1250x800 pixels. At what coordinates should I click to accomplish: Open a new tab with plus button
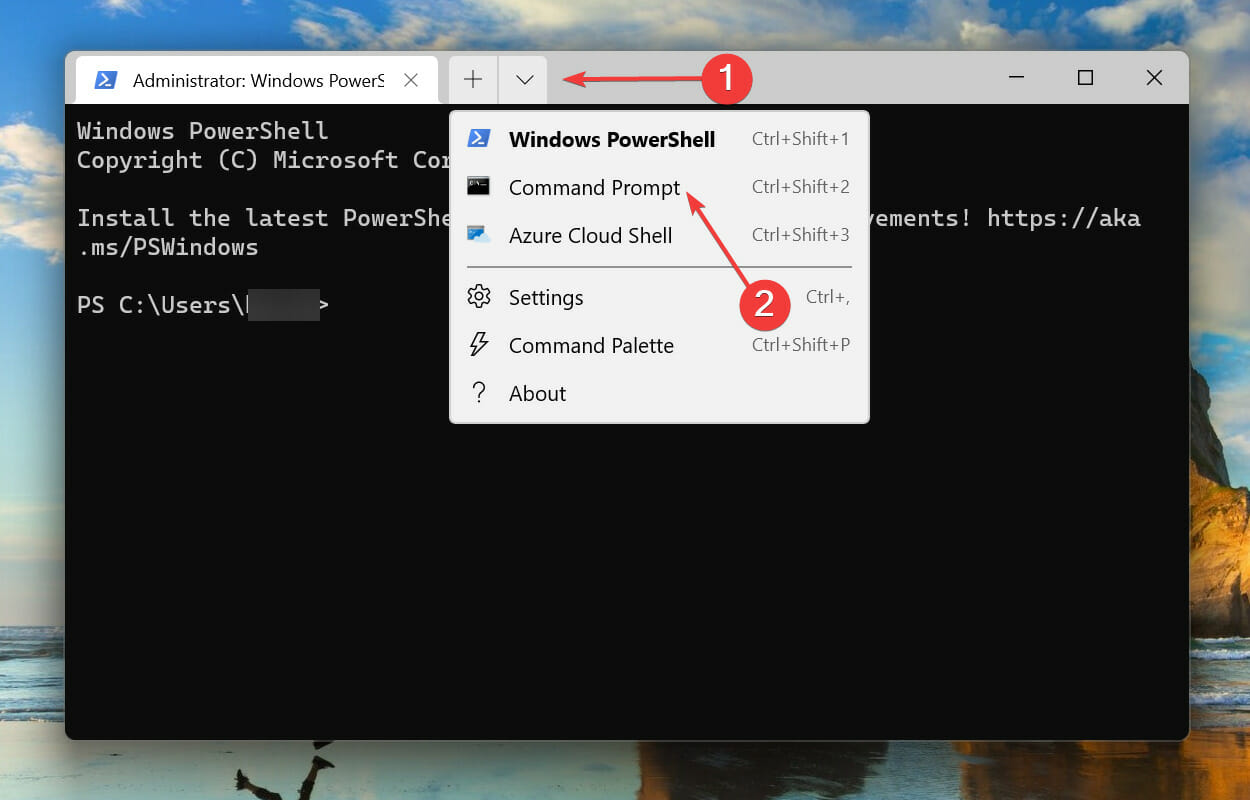coord(473,79)
